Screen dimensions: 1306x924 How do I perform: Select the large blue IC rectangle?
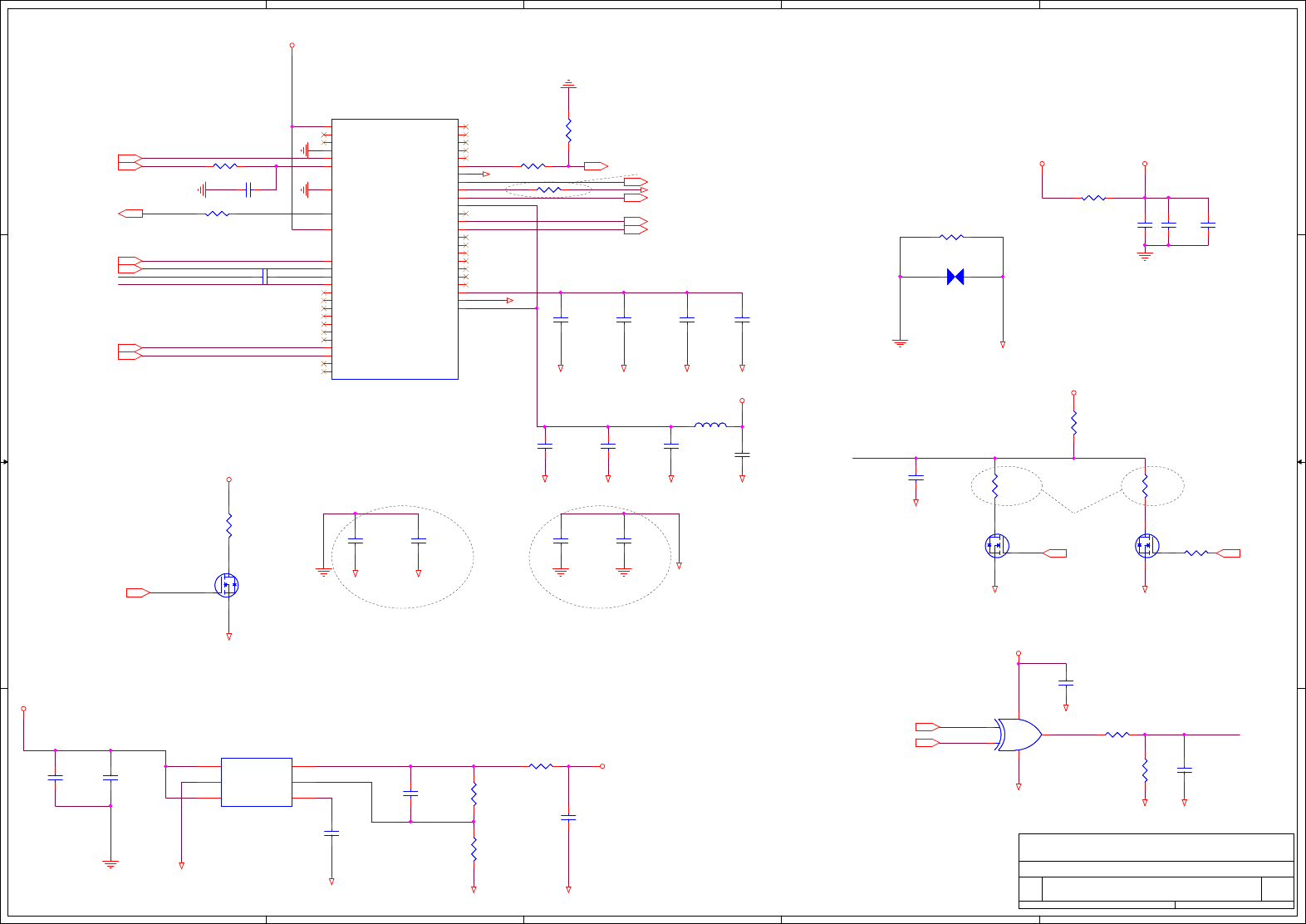[395, 249]
